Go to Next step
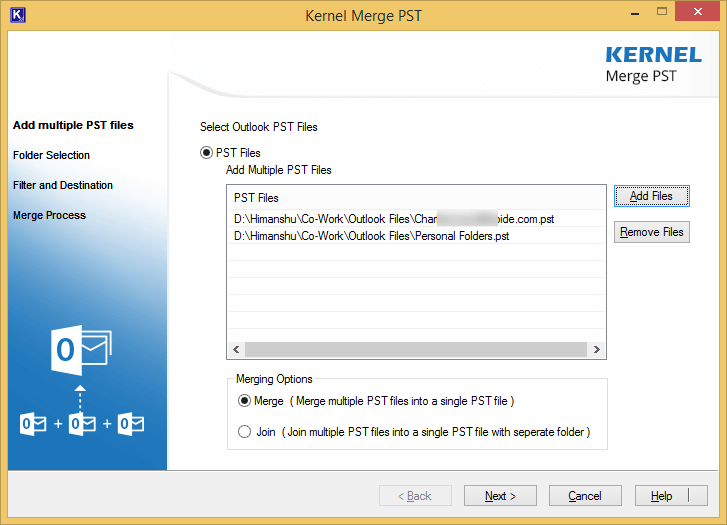This screenshot has width=727, height=525. pyautogui.click(x=500, y=496)
